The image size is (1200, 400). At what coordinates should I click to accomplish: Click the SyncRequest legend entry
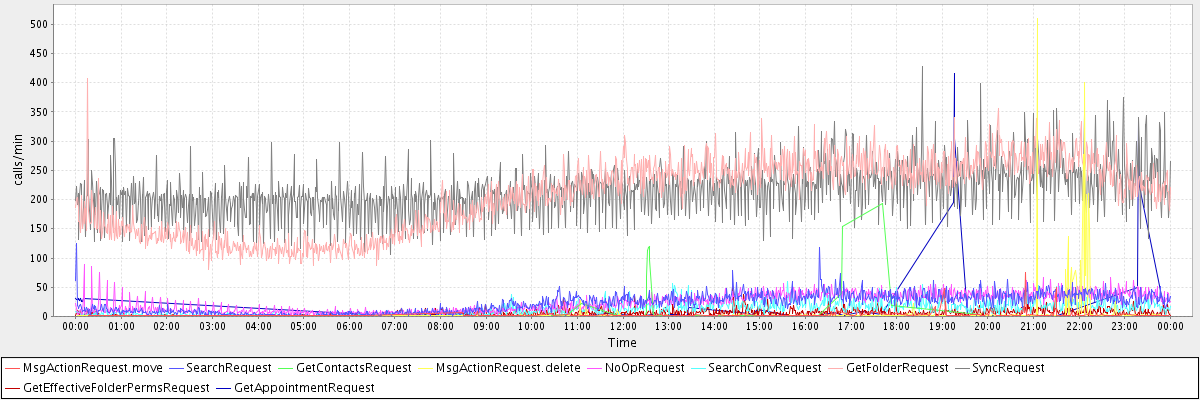click(x=1008, y=368)
